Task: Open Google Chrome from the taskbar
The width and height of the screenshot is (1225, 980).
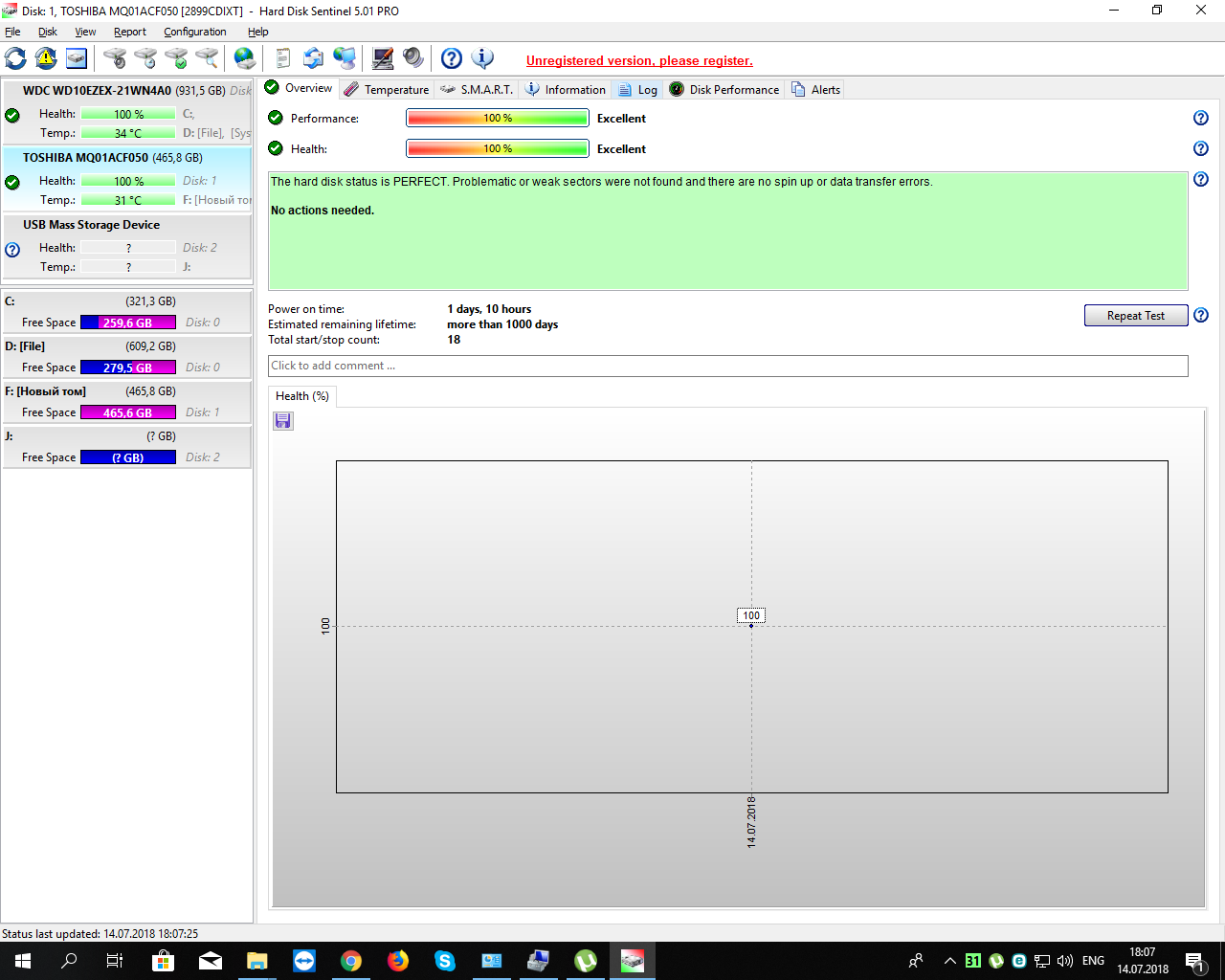Action: pos(351,961)
